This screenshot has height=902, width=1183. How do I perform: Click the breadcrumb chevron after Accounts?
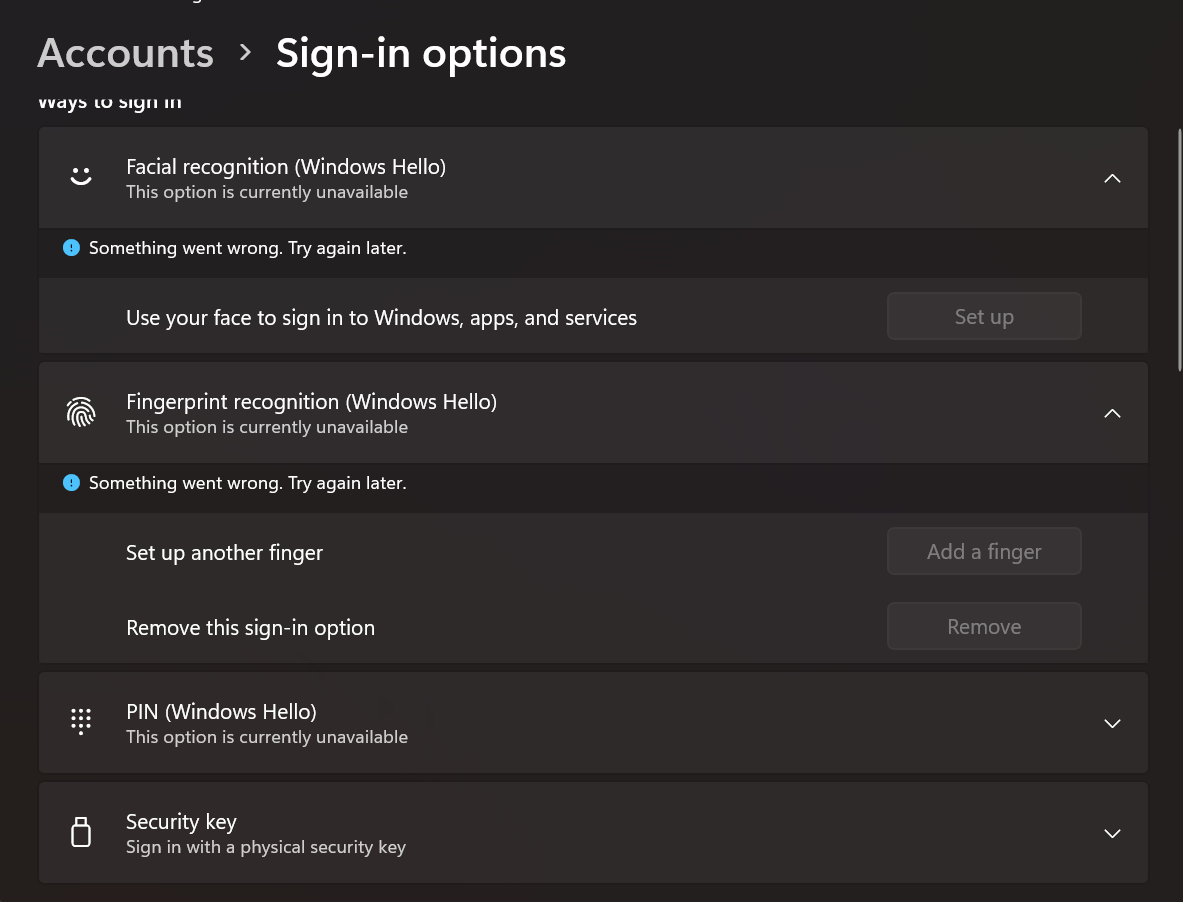[x=245, y=53]
